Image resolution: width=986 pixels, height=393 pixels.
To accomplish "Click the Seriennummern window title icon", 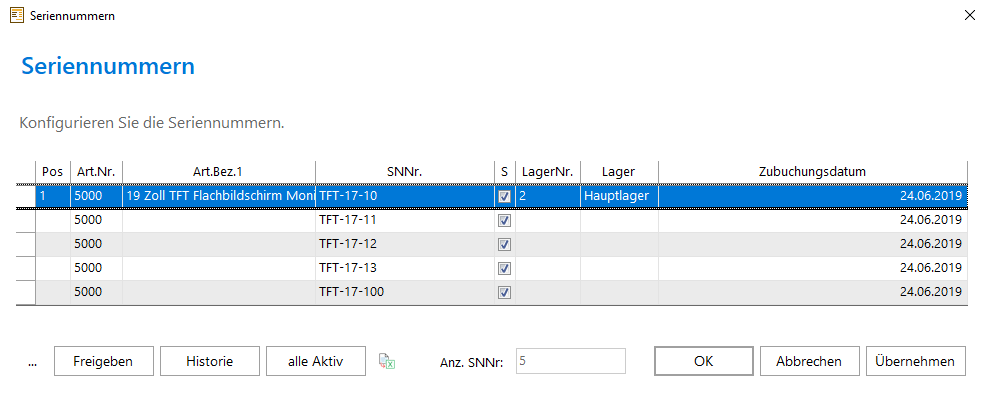I will [x=17, y=16].
